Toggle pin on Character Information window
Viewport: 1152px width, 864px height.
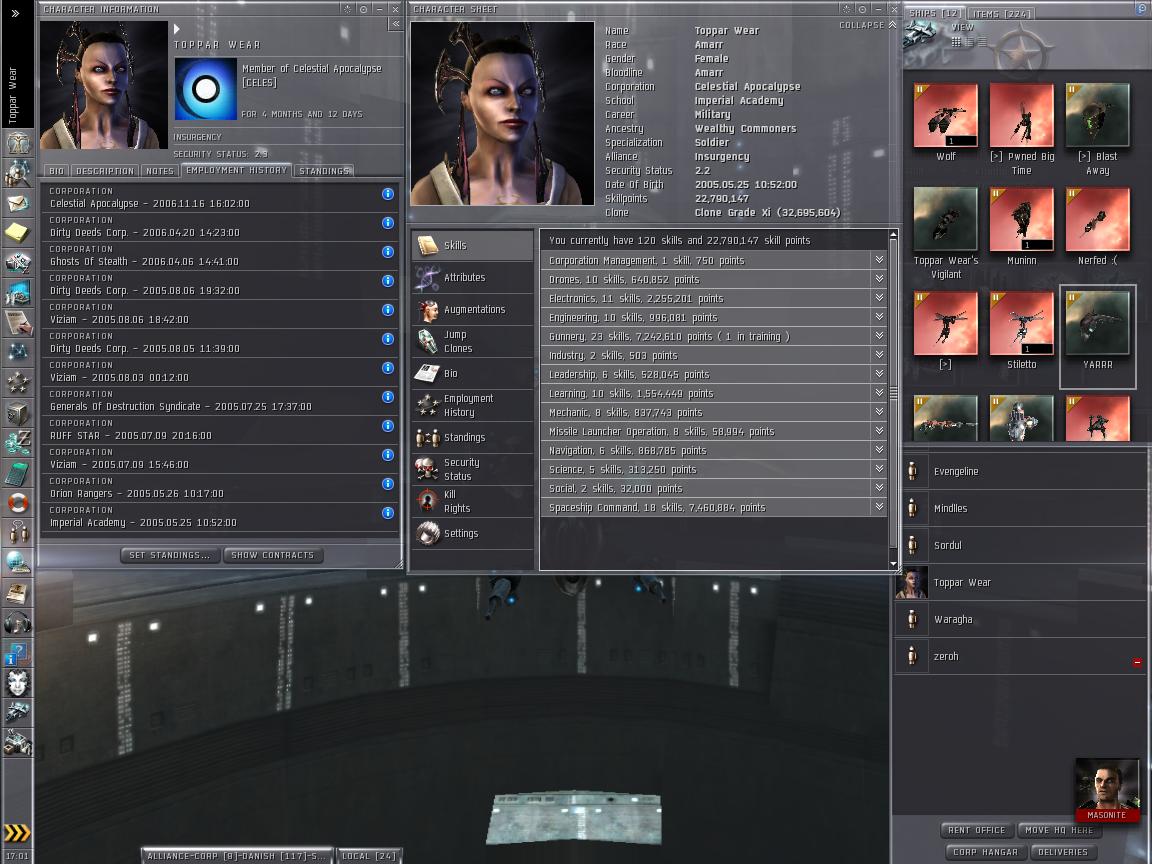pos(364,9)
